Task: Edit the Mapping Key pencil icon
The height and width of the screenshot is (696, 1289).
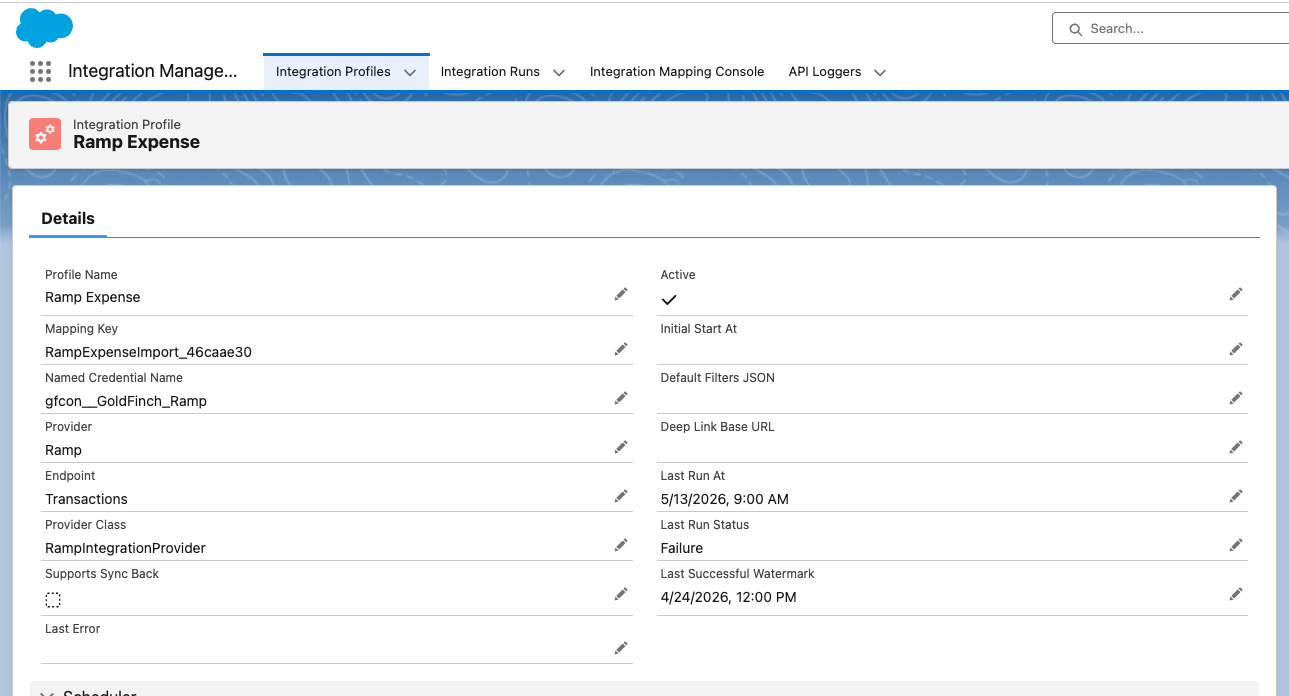Action: 621,349
